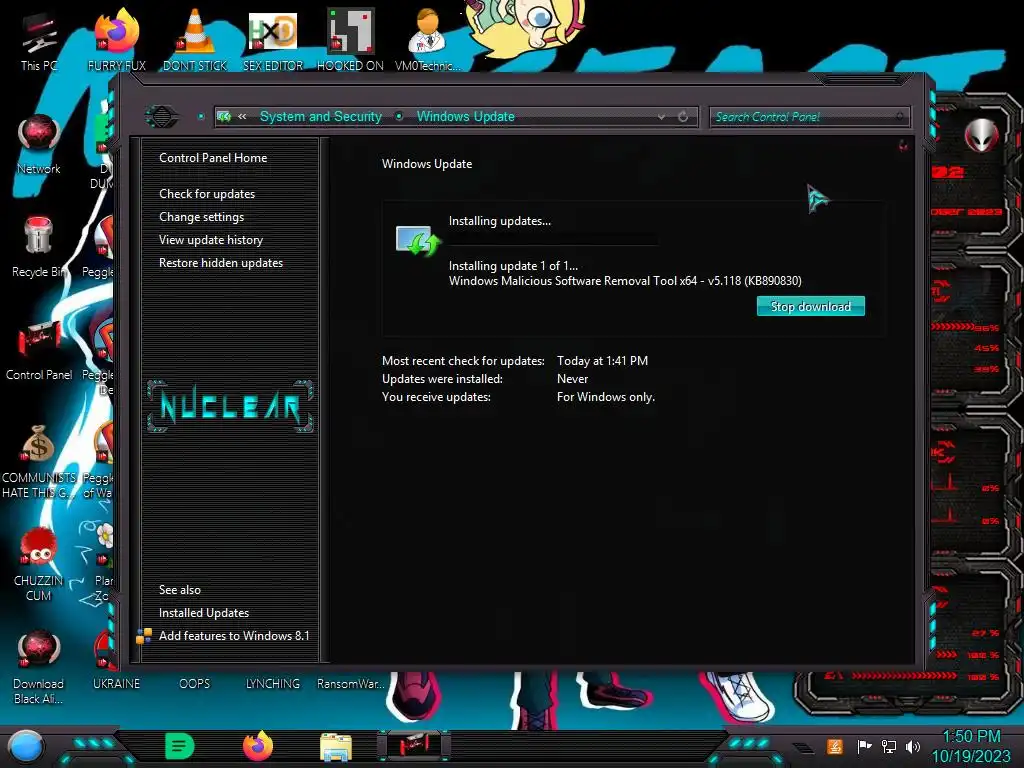Click the address bar Control Panel icon
This screenshot has height=768, width=1024.
coord(224,116)
